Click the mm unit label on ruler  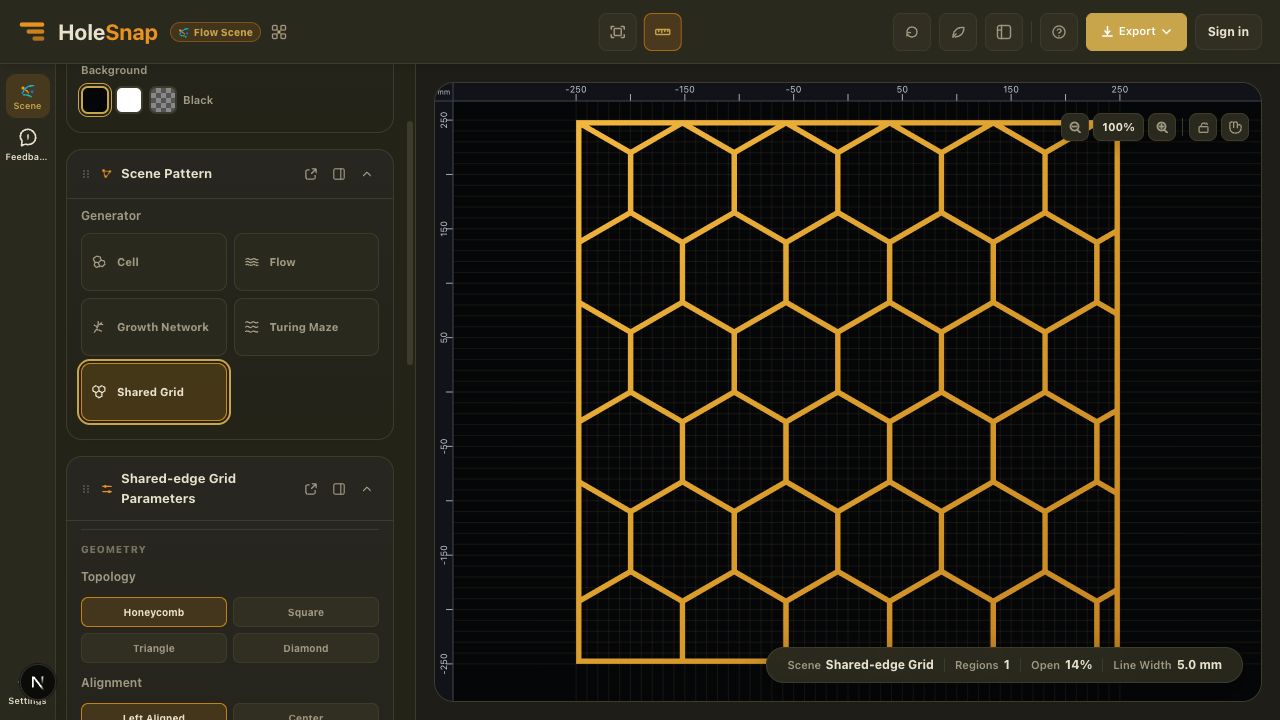pos(443,91)
